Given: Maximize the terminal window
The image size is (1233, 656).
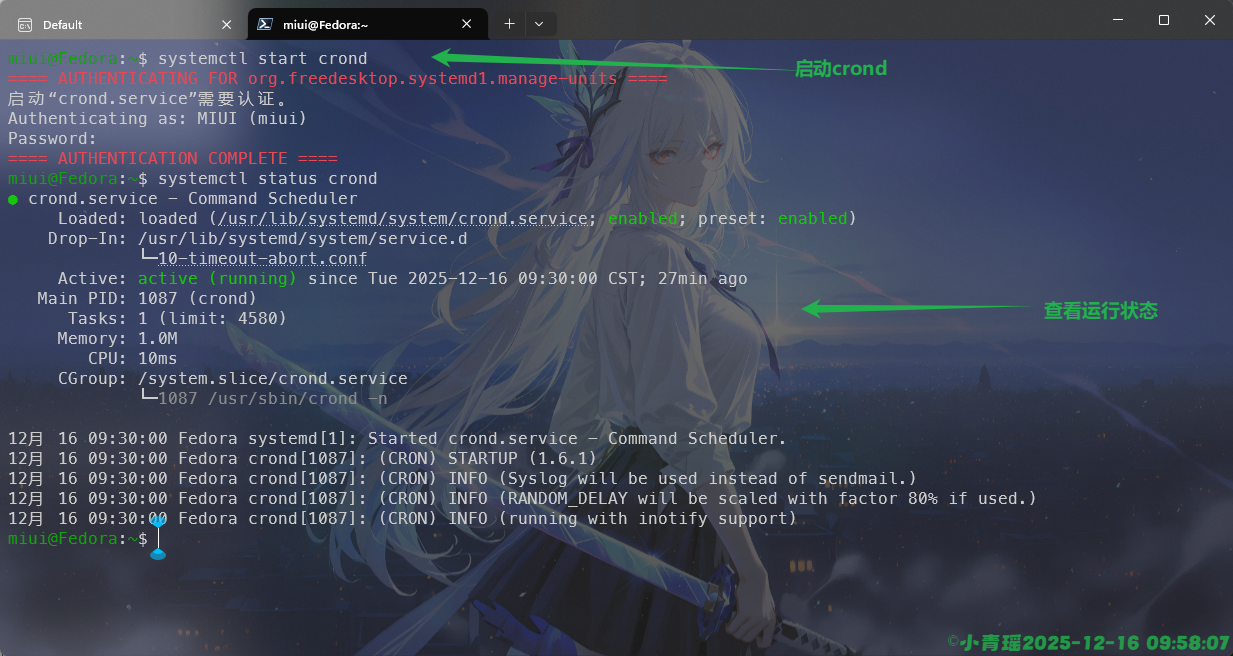Looking at the screenshot, I should 1163,20.
